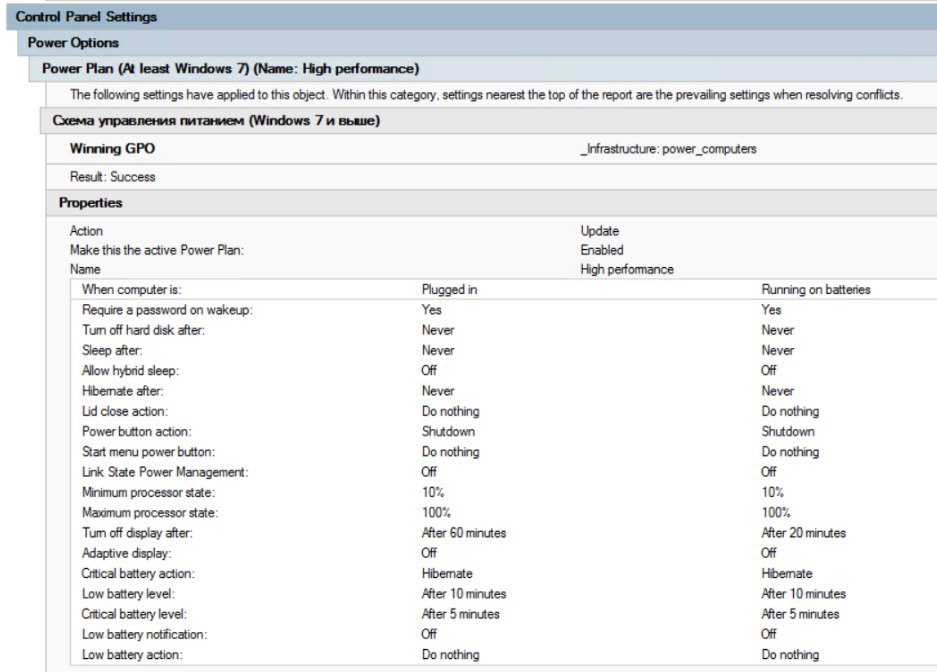Screen dimensions: 937x672
Task: Click plugged-in 10% minimum processor value
Action: point(433,493)
